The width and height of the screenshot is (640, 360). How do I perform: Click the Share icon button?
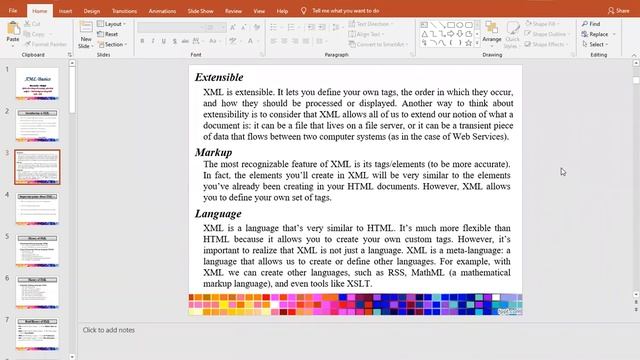tap(618, 11)
